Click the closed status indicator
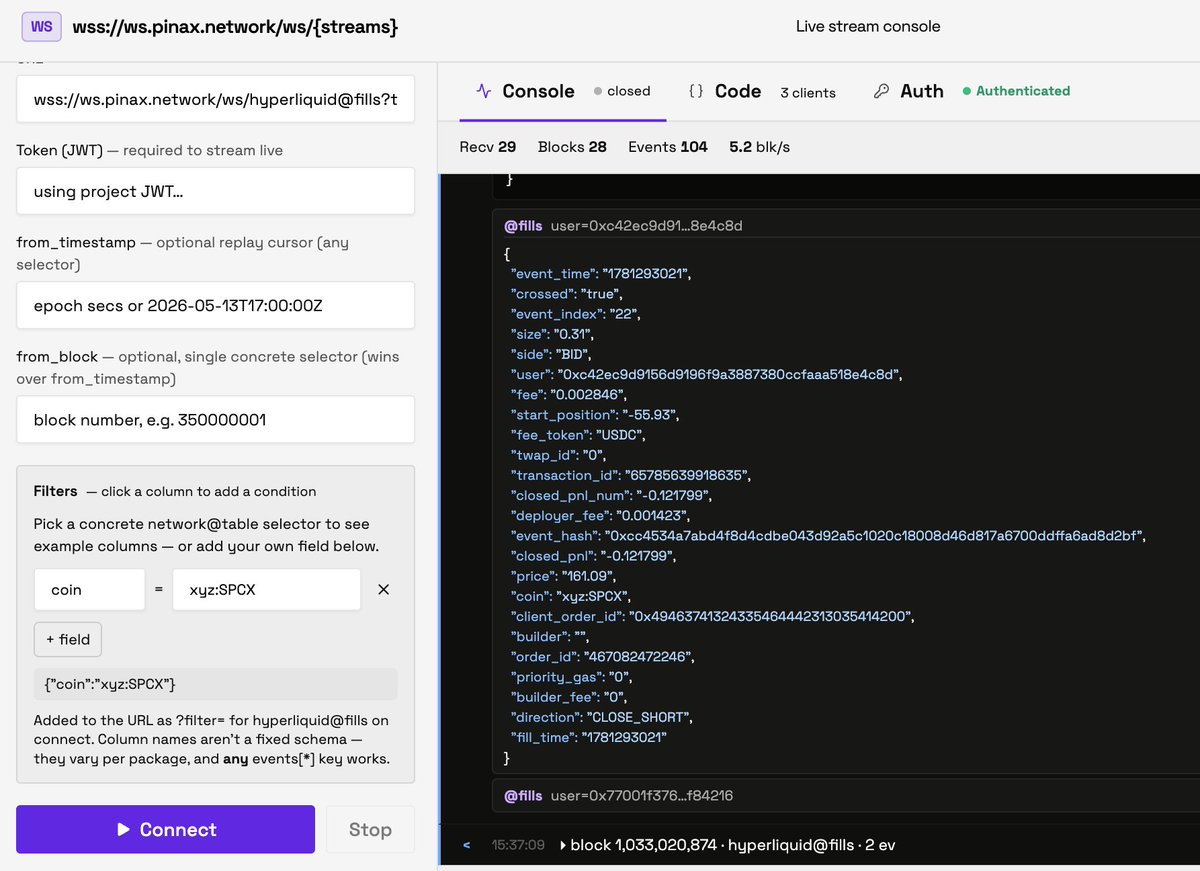 point(622,91)
